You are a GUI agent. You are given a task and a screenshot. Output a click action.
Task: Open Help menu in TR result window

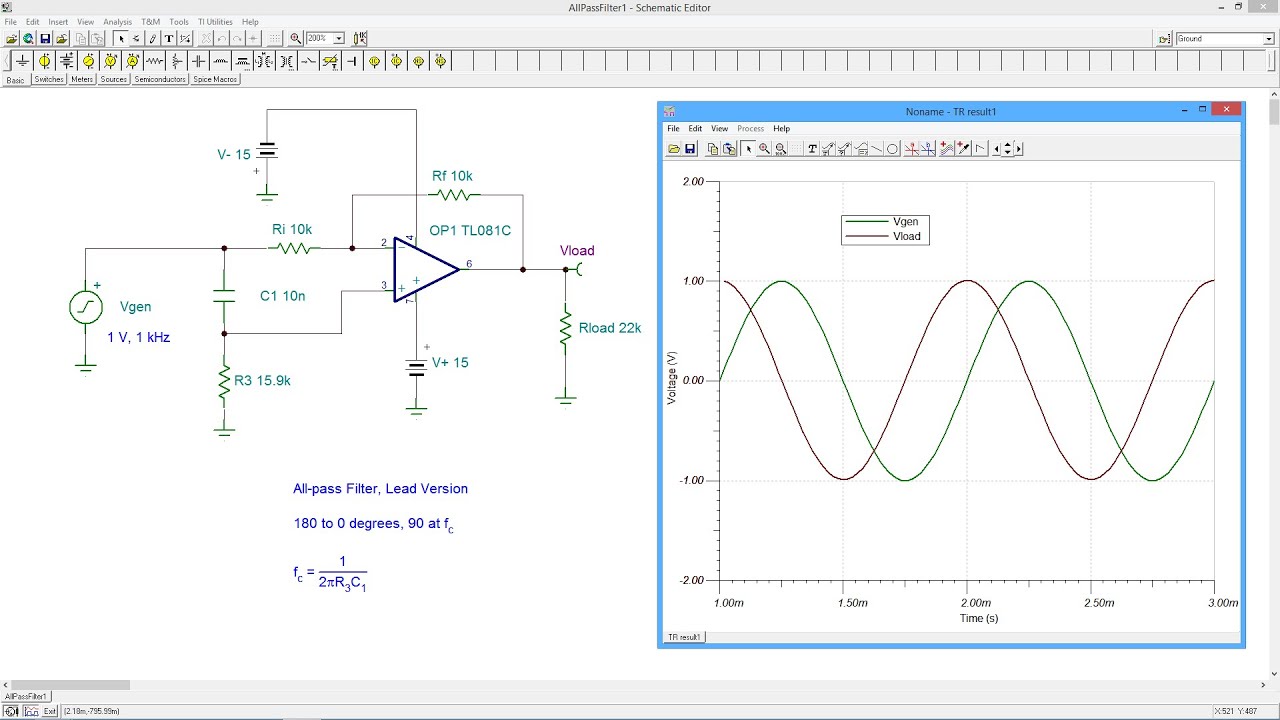click(781, 129)
